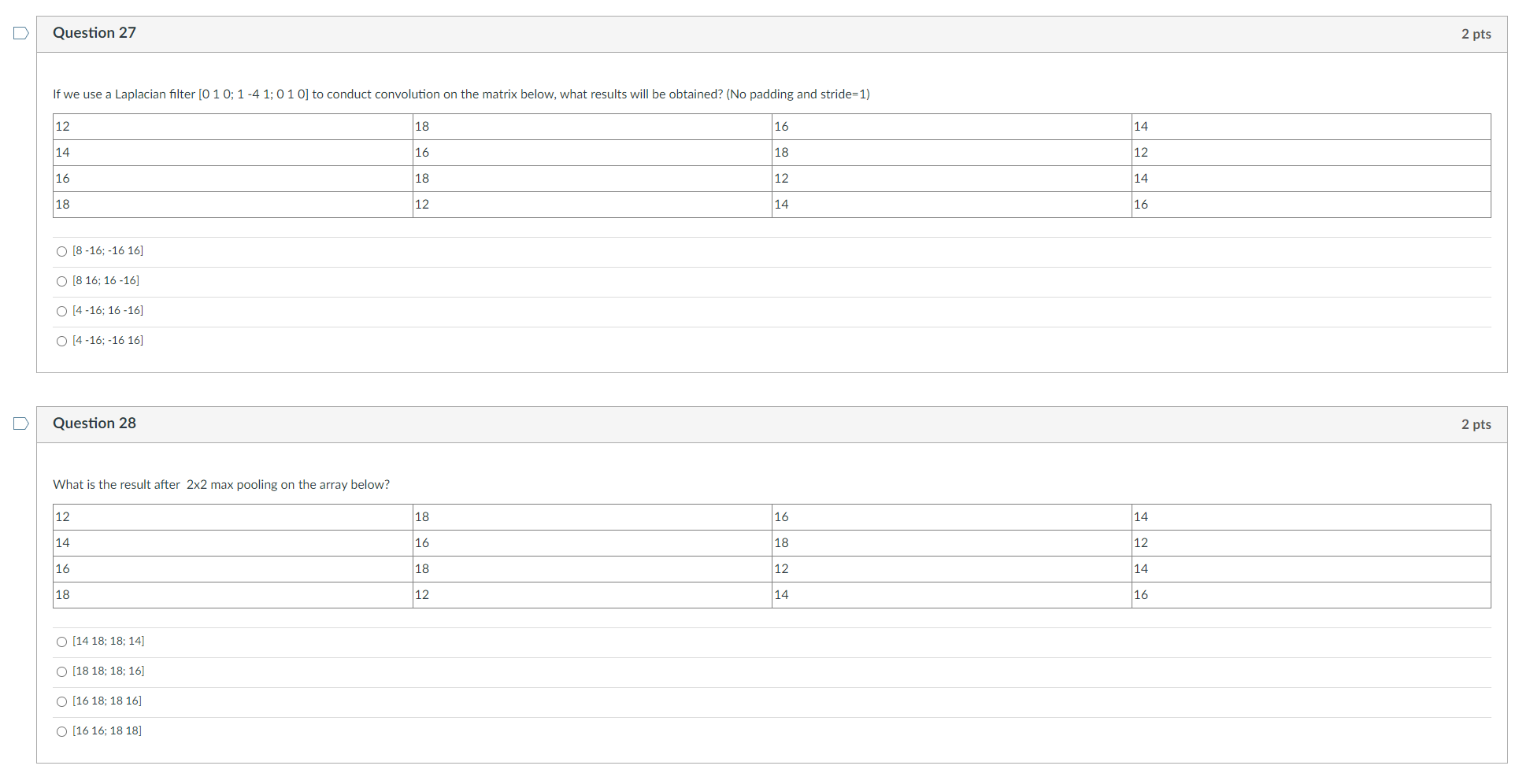Click the Question 27 header
Image resolution: width=1530 pixels, height=784 pixels.
94,33
